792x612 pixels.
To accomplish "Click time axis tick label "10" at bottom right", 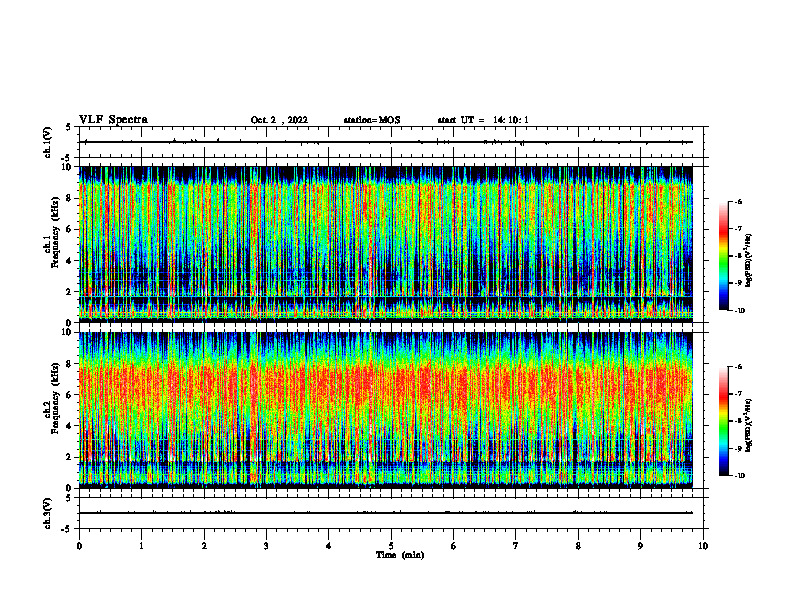I will 703,546.
